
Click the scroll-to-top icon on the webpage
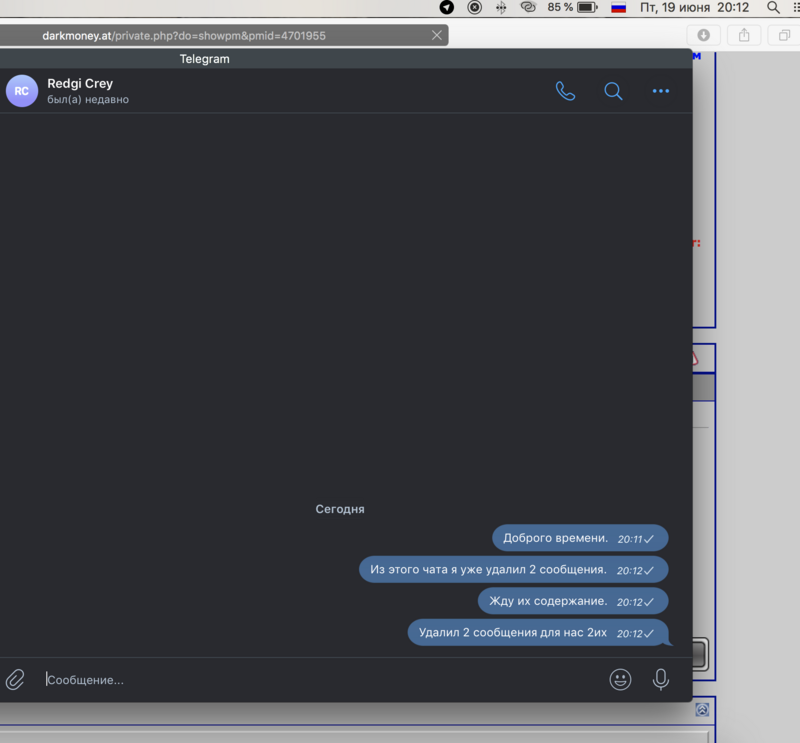(702, 710)
